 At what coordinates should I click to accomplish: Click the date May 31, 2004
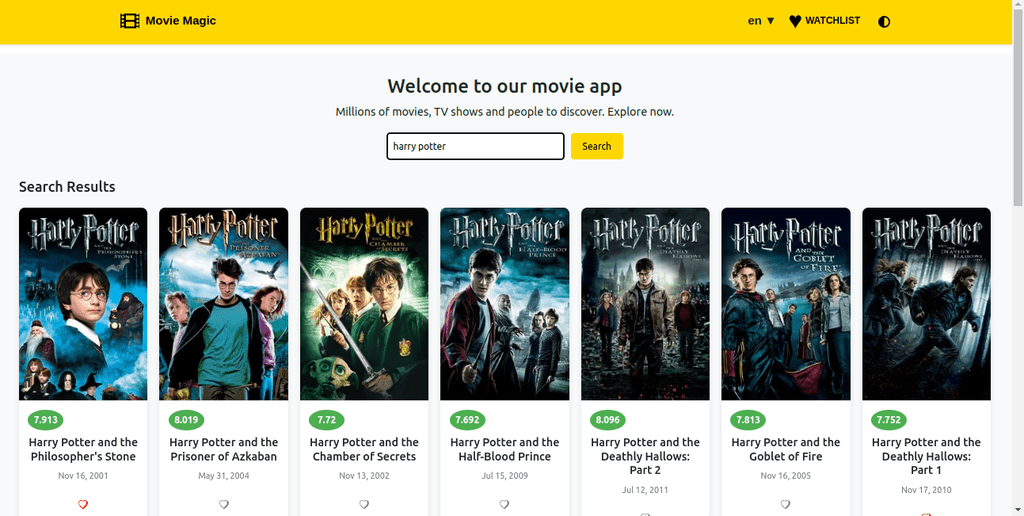[223, 476]
